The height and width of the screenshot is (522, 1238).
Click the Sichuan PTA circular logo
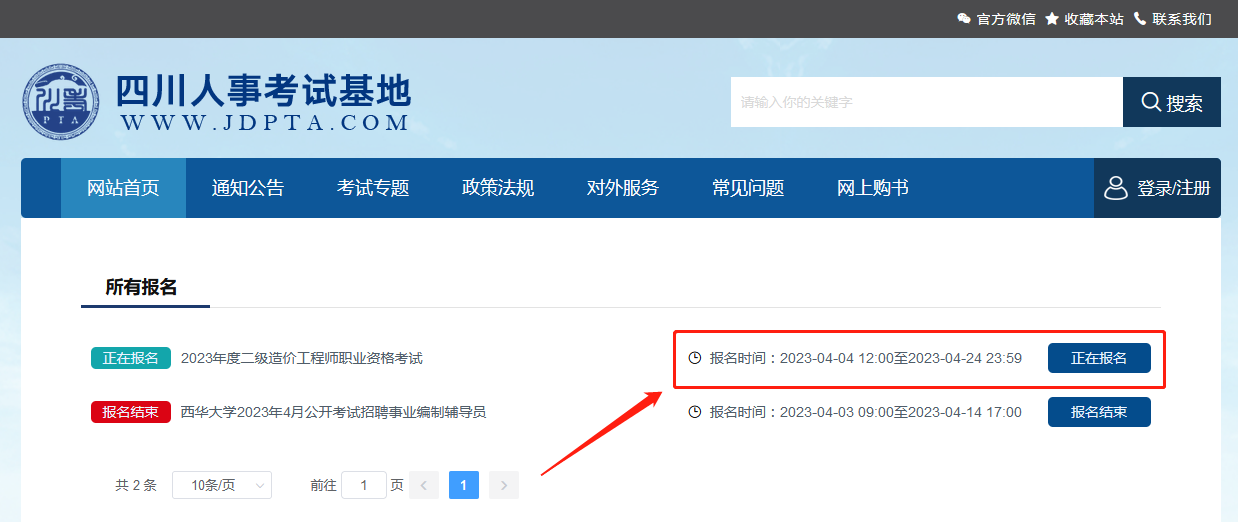[x=62, y=103]
